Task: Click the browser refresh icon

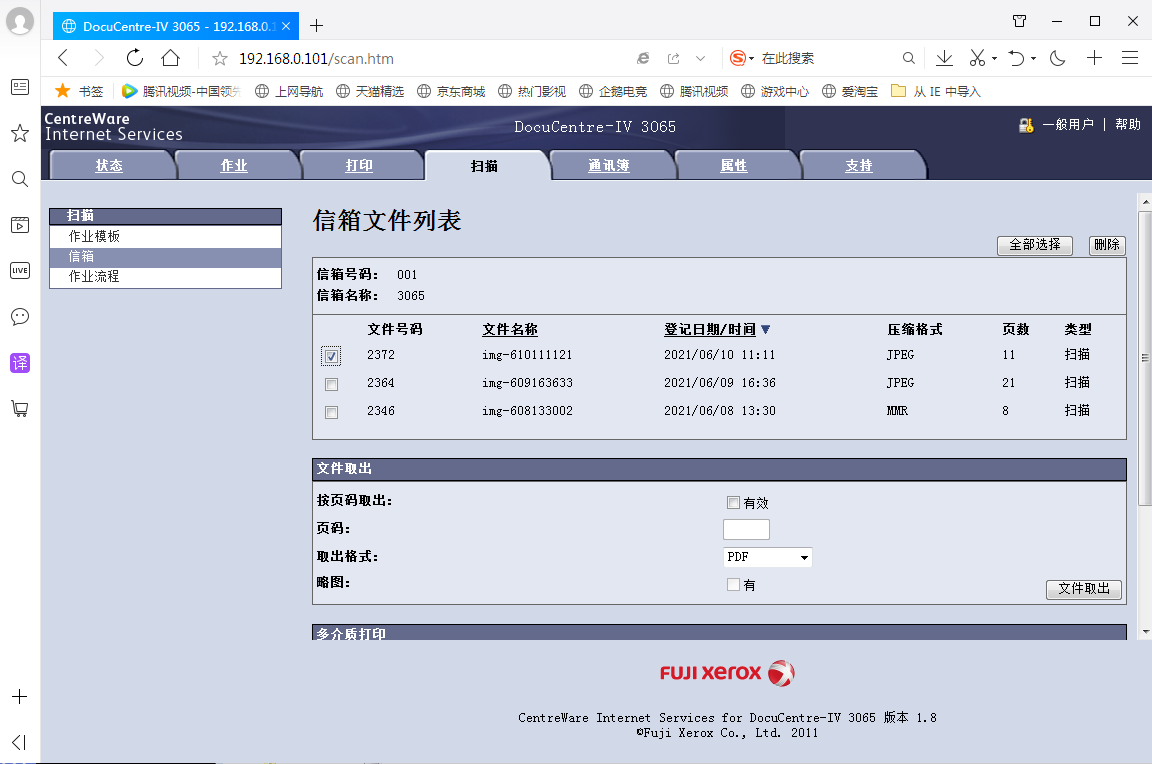Action: 135,58
